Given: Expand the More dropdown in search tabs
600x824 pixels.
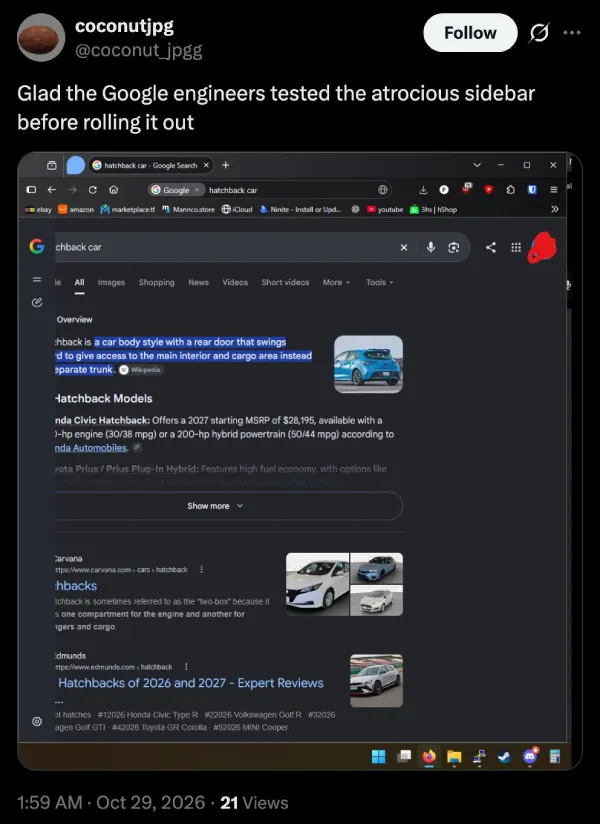Looking at the screenshot, I should click(x=336, y=282).
